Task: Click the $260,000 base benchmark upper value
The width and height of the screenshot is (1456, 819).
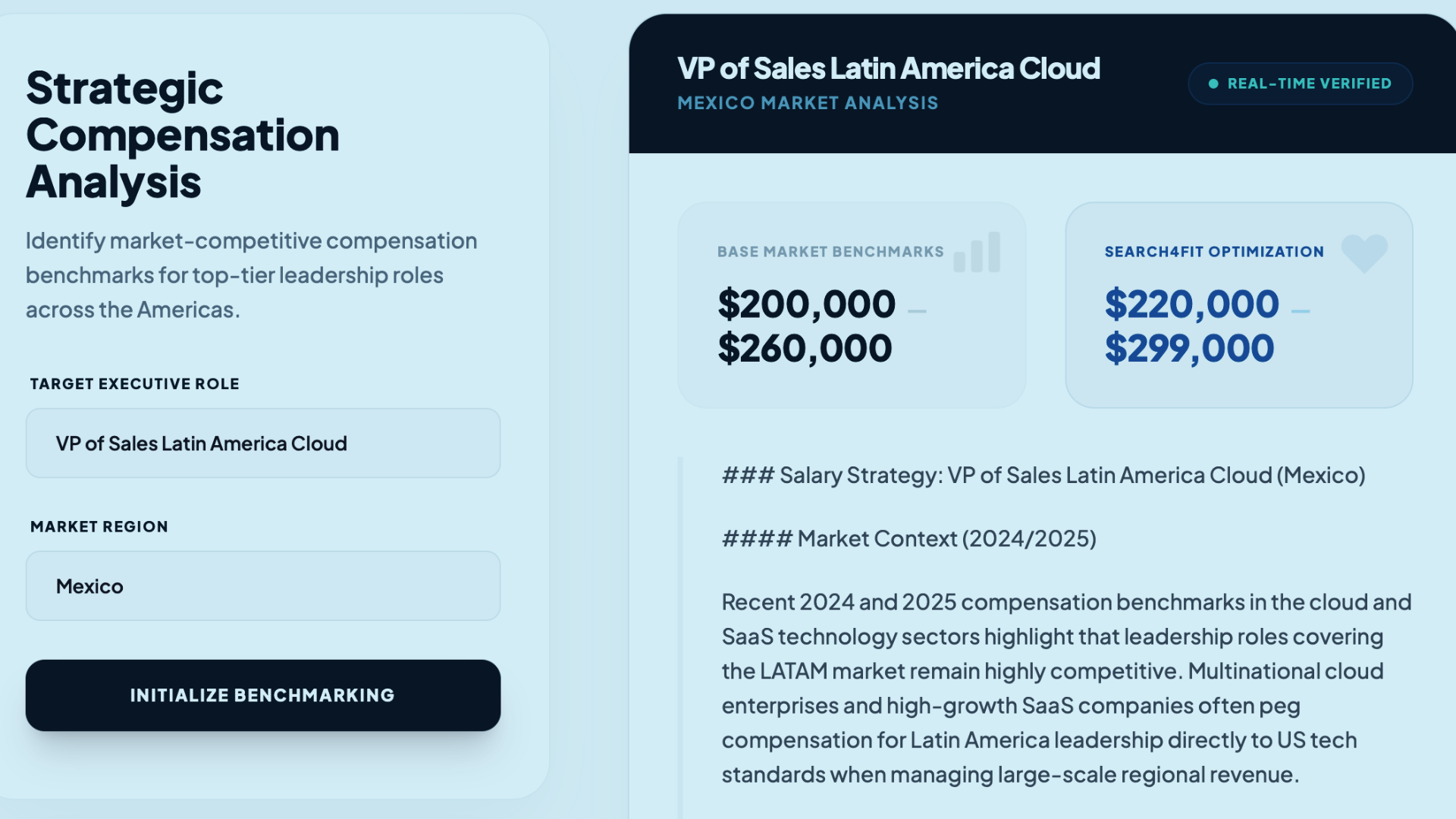Action: (x=805, y=349)
